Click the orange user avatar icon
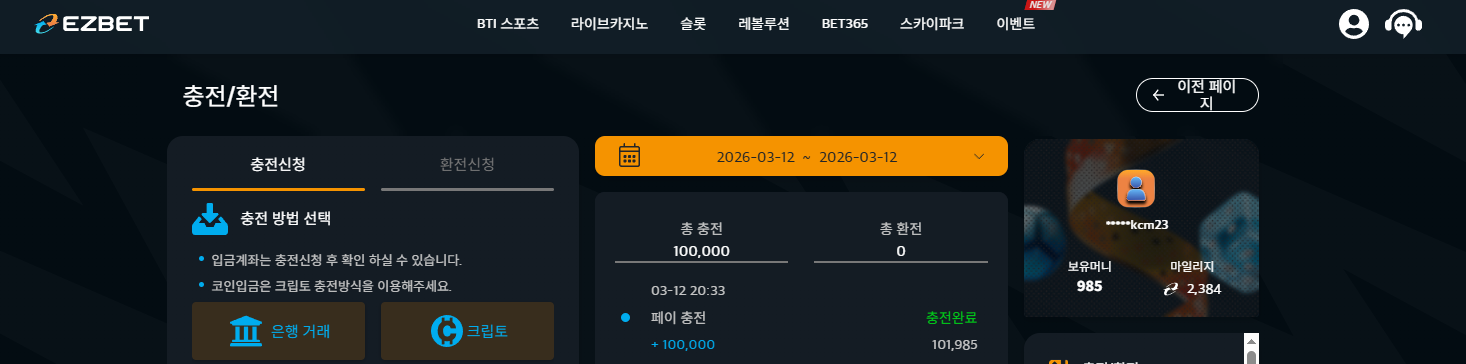 1136,188
